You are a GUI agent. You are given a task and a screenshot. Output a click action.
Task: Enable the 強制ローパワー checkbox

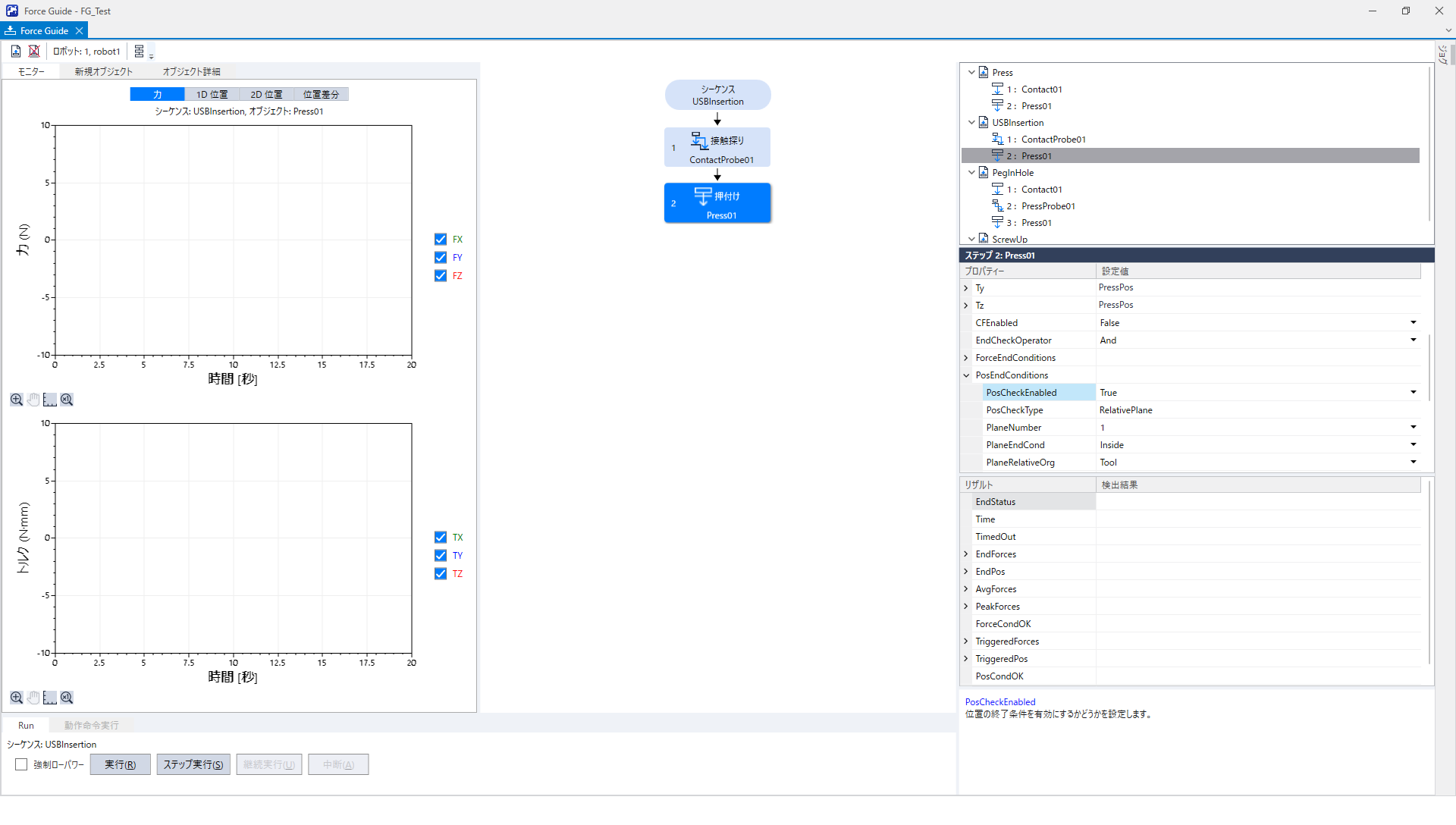pos(21,764)
